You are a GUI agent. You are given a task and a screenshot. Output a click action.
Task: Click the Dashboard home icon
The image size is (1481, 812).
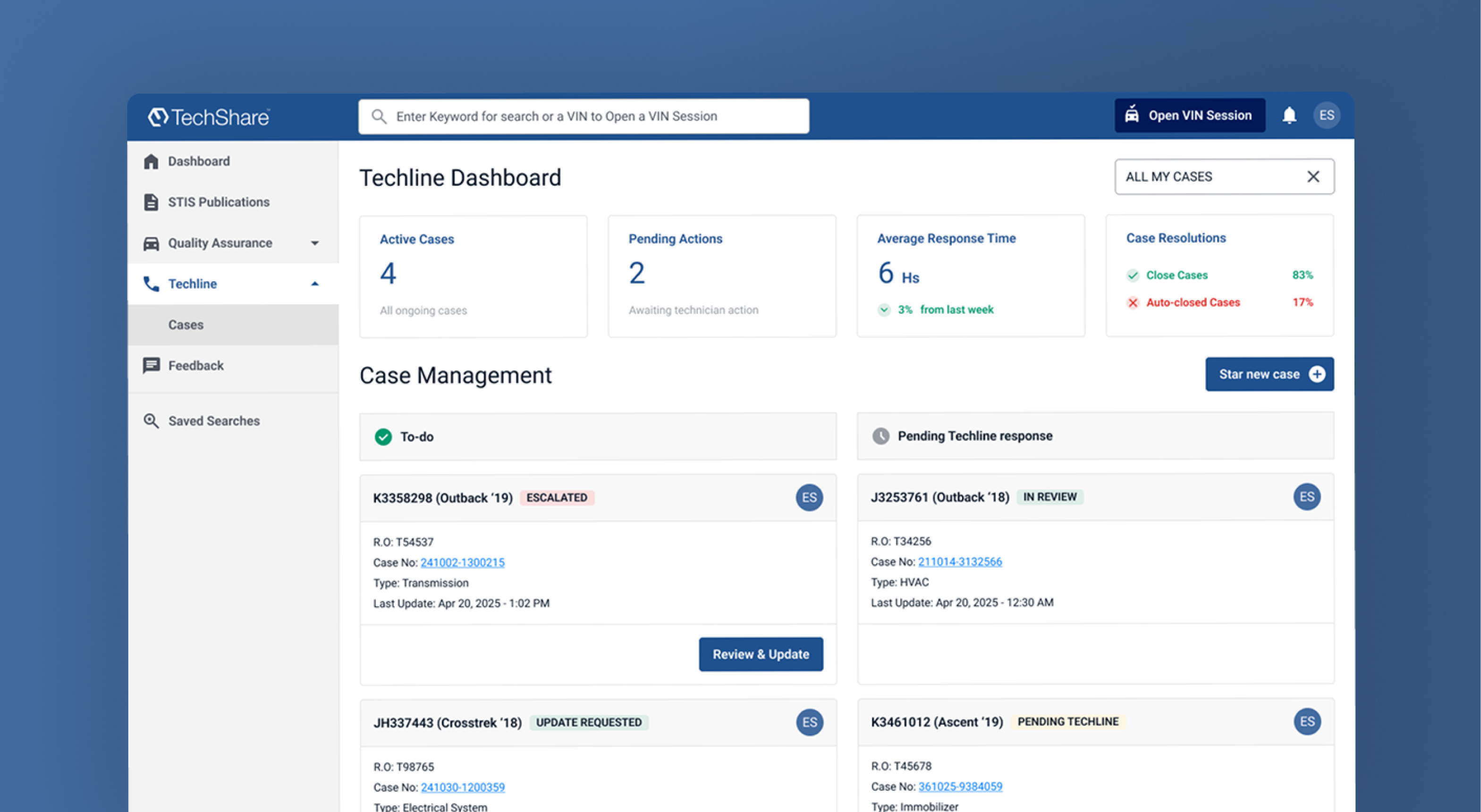coord(151,161)
